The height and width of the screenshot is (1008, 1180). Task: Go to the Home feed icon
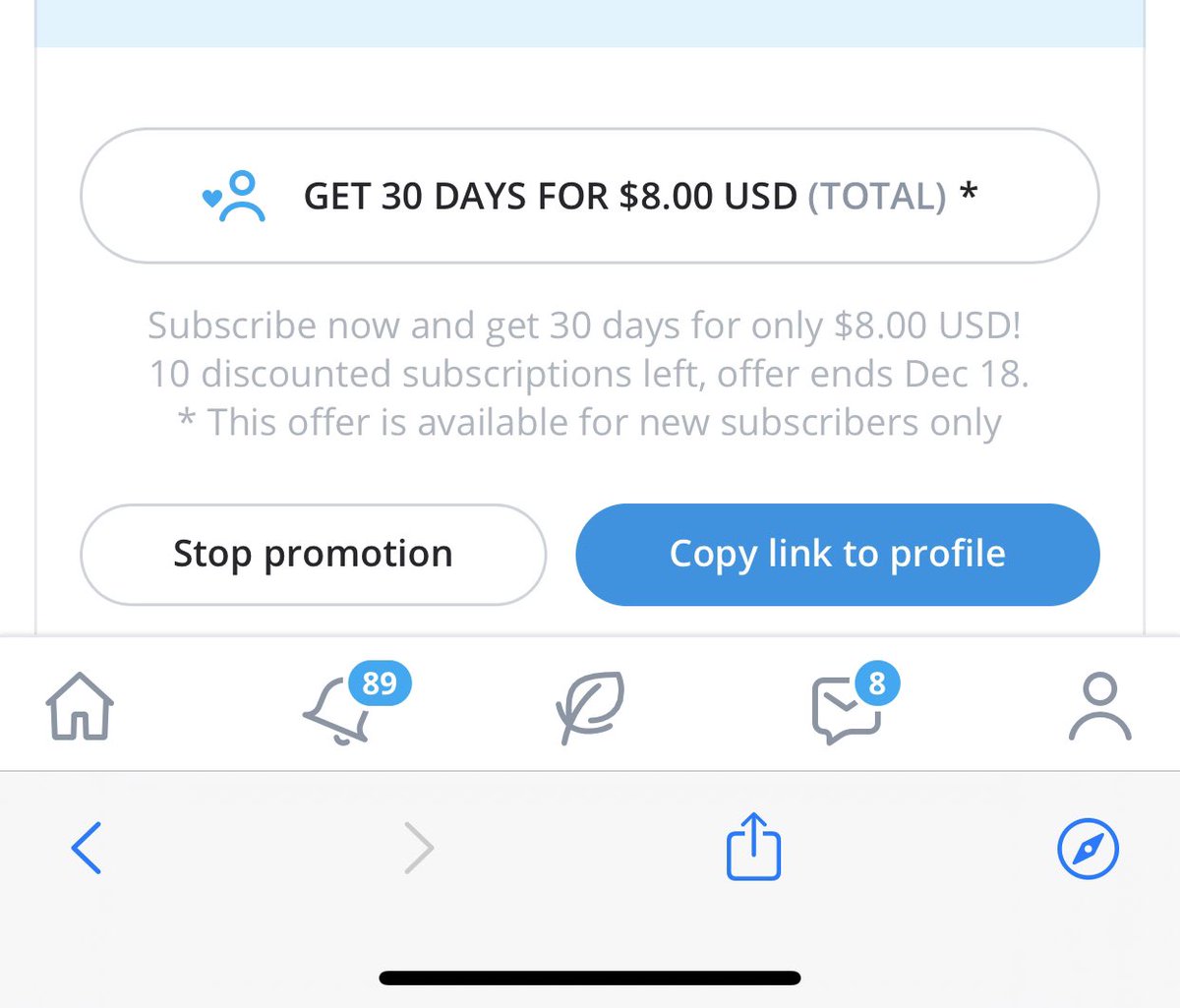click(80, 706)
